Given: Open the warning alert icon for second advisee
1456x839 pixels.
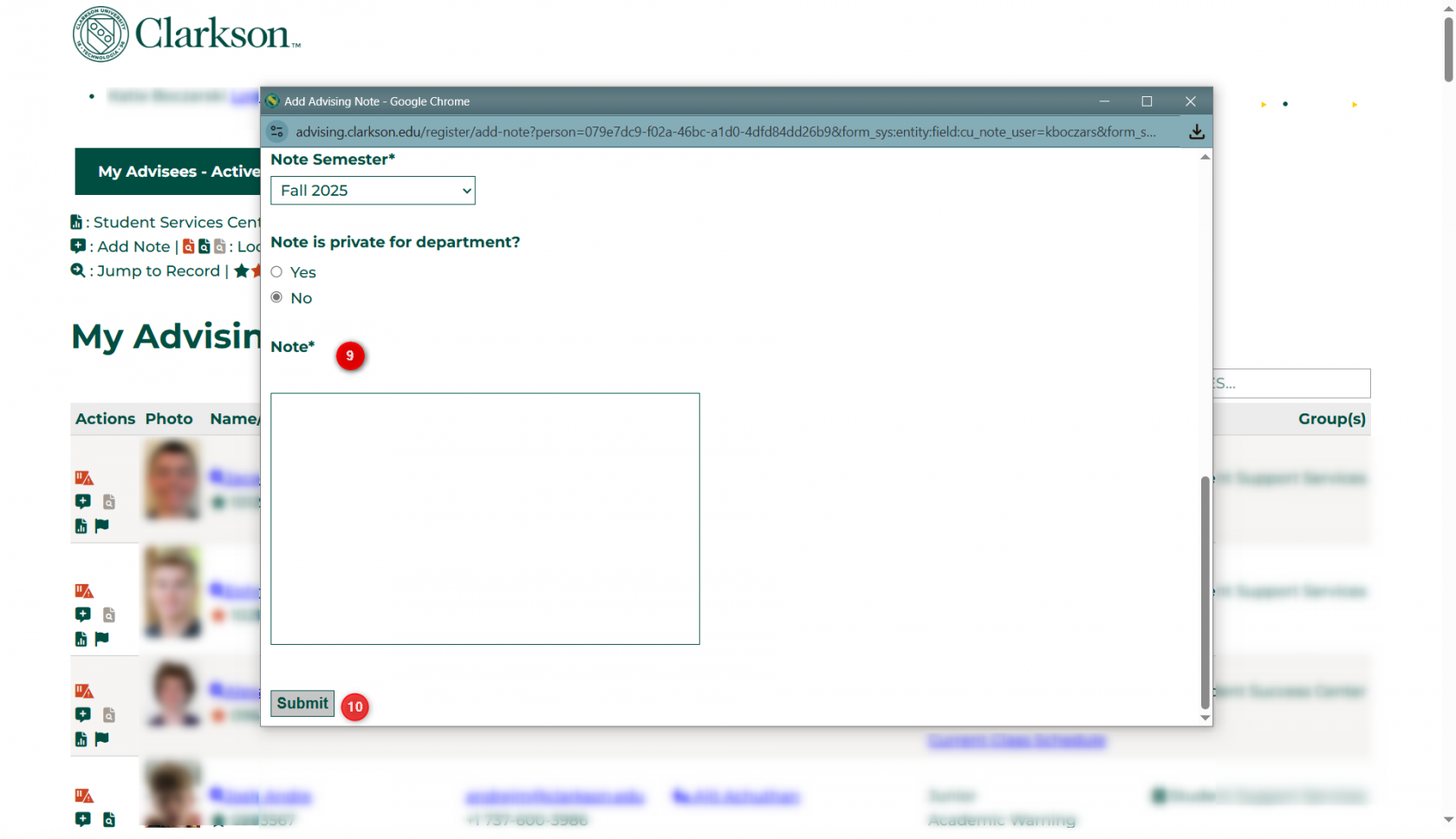Looking at the screenshot, I should pyautogui.click(x=83, y=591).
